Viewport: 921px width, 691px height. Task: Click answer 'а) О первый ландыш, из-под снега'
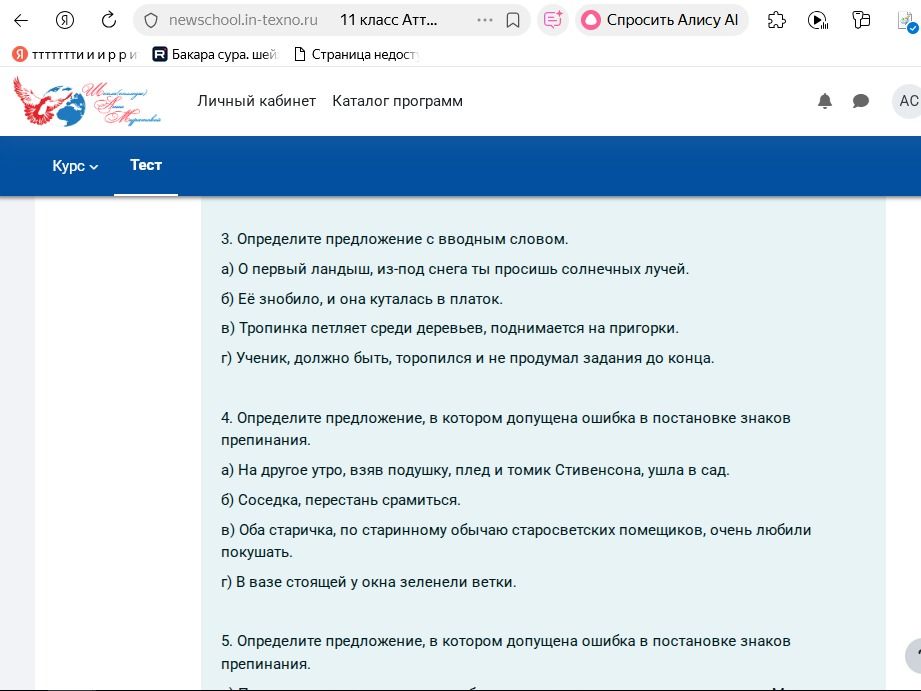pos(455,269)
